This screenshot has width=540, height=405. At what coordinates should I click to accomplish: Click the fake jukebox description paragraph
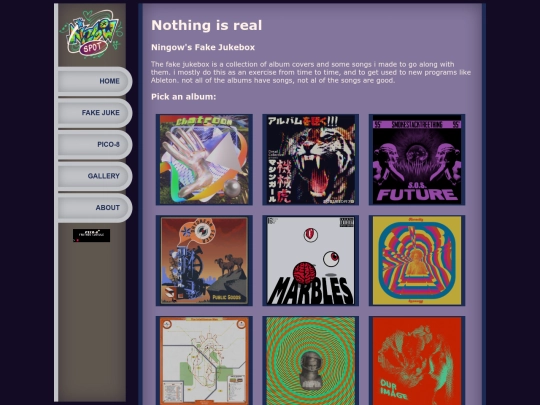click(311, 72)
